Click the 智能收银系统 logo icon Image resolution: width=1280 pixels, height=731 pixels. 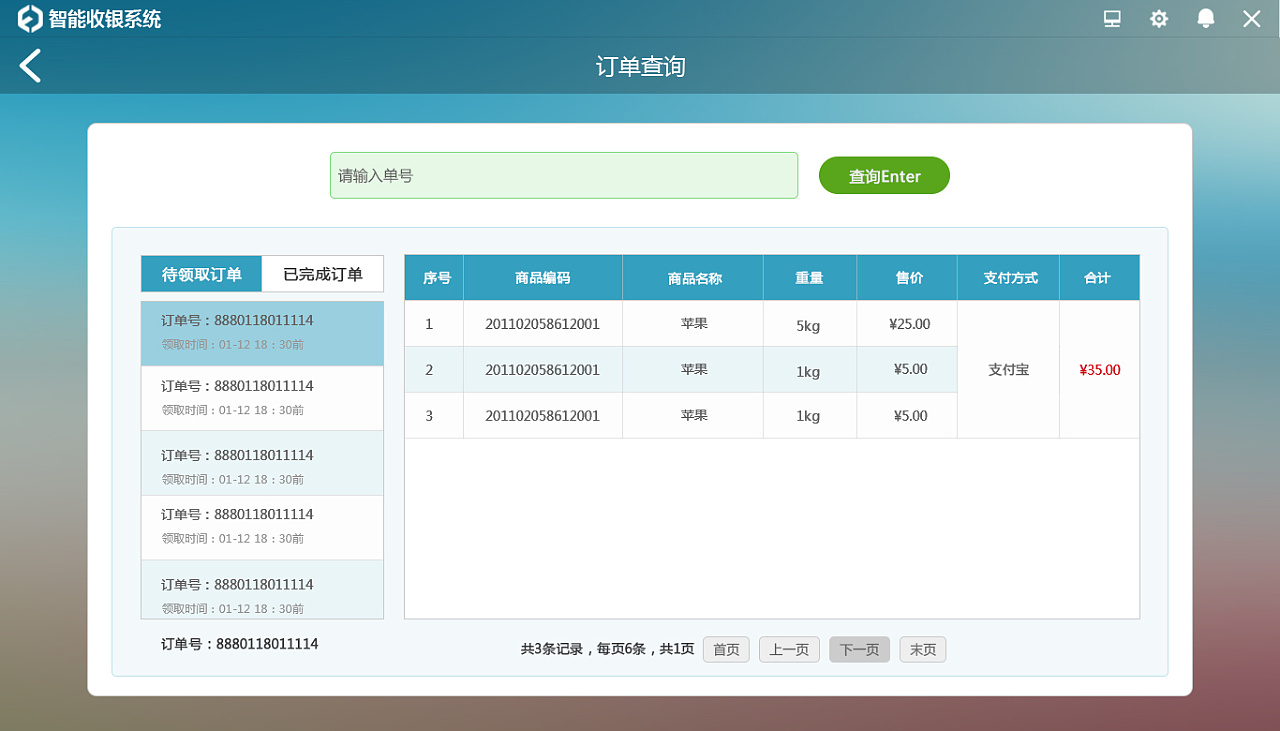click(x=30, y=18)
